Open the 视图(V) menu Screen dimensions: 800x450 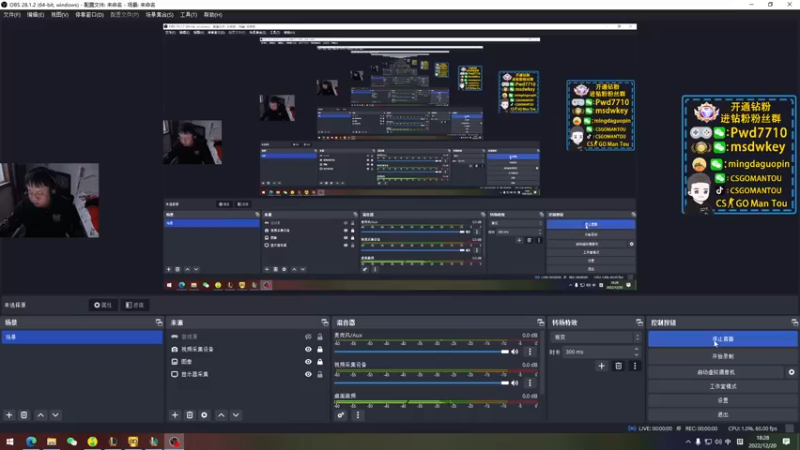tap(59, 15)
